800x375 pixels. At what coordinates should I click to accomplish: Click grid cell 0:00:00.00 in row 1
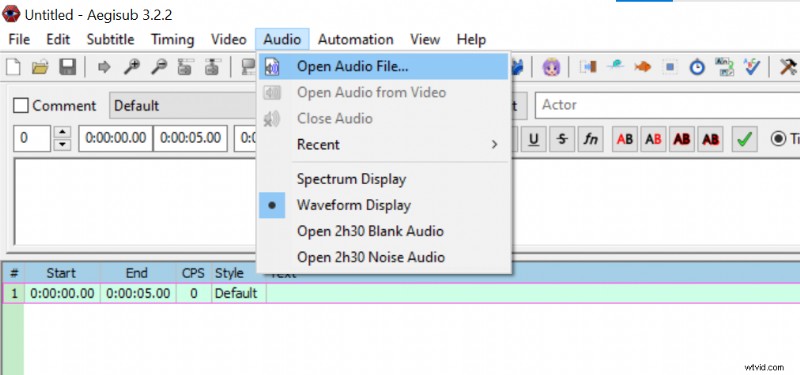(62, 293)
